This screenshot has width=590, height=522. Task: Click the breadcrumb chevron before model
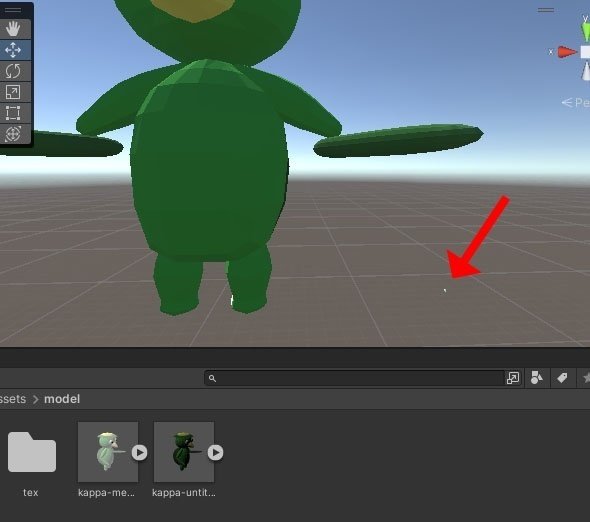(36, 399)
